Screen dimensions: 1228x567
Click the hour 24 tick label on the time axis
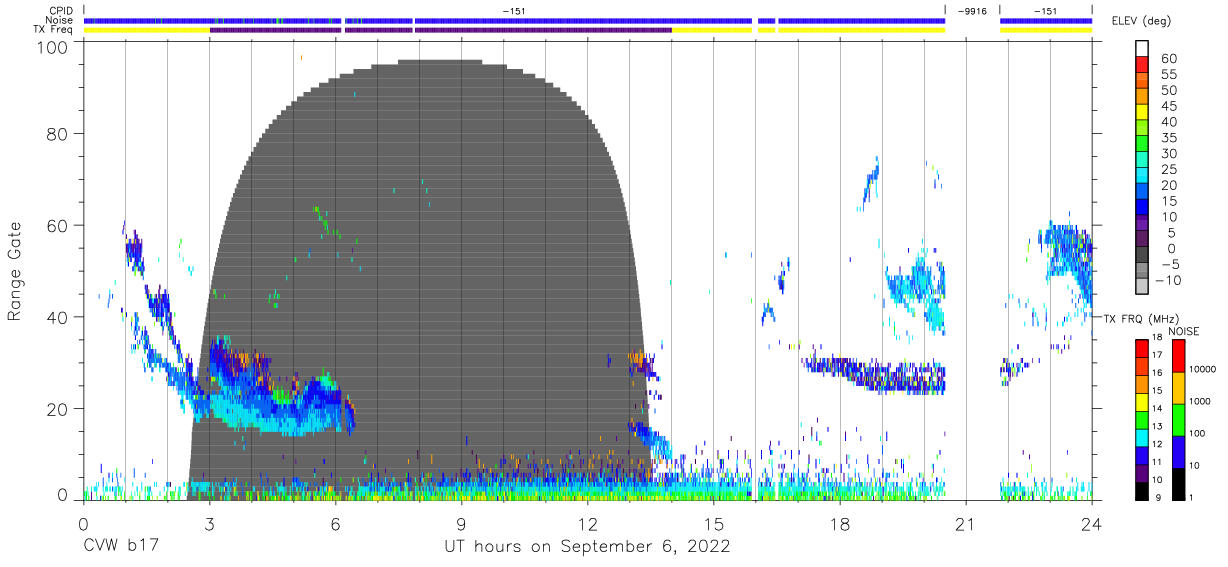1091,524
